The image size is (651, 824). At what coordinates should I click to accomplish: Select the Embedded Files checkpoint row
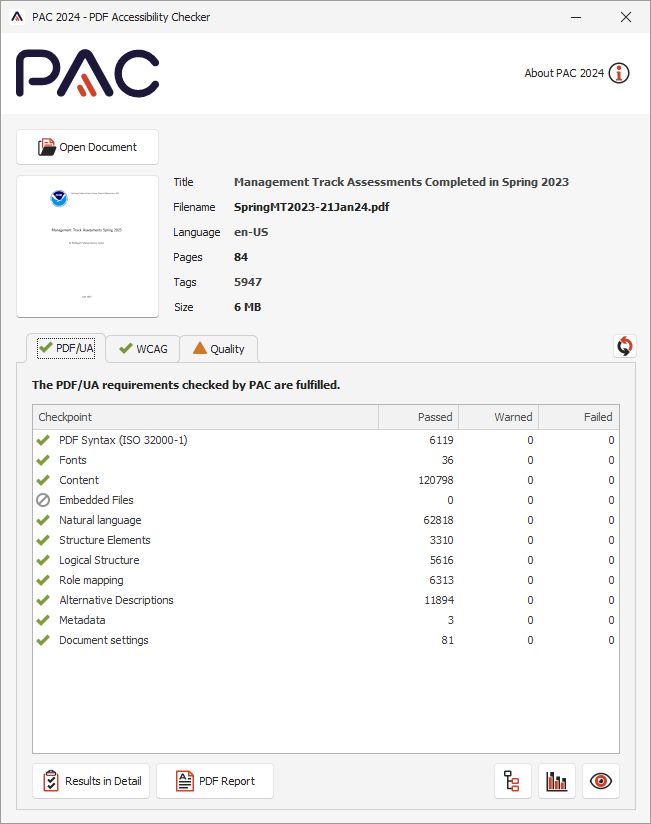click(96, 500)
